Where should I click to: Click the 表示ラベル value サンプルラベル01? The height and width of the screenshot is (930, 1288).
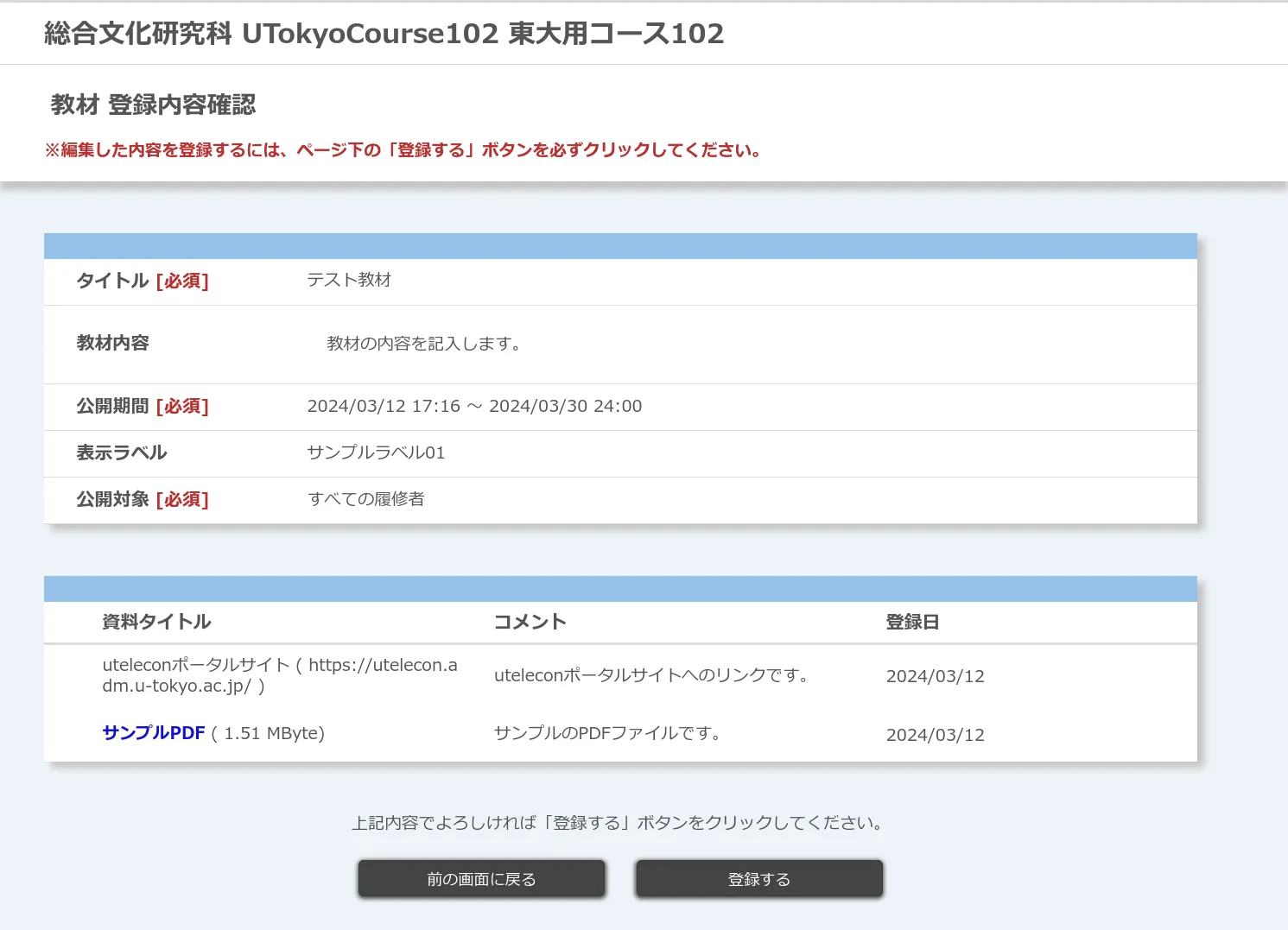pyautogui.click(x=376, y=453)
